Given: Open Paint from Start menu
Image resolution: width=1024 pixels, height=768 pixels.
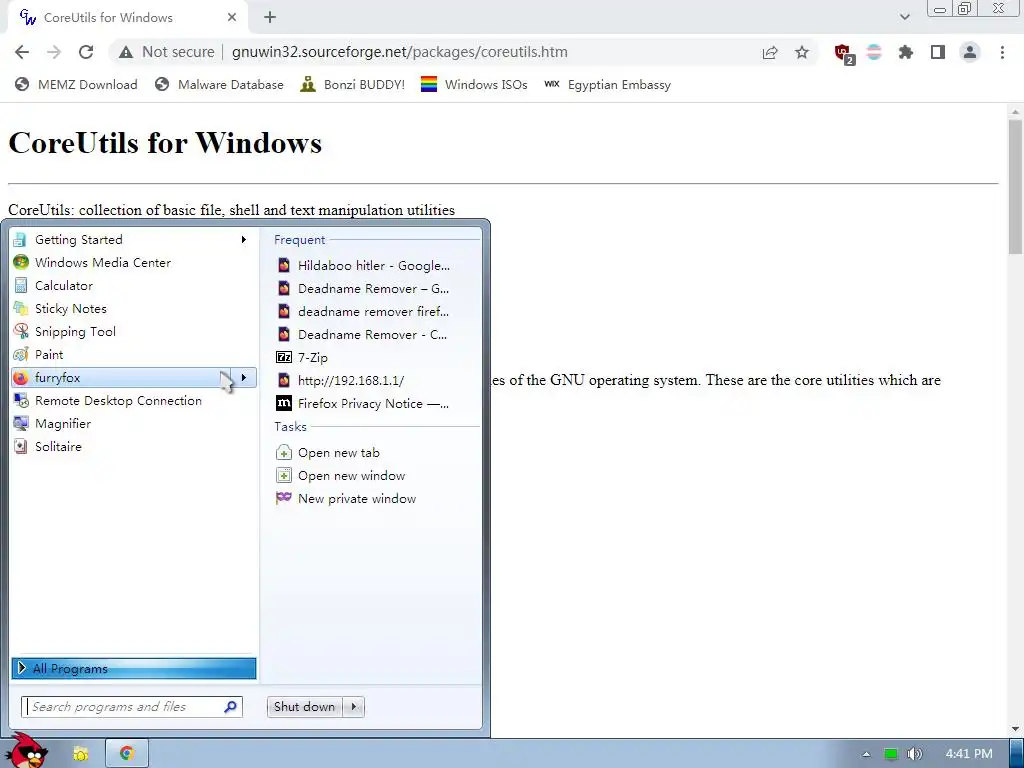Looking at the screenshot, I should [x=133, y=355].
